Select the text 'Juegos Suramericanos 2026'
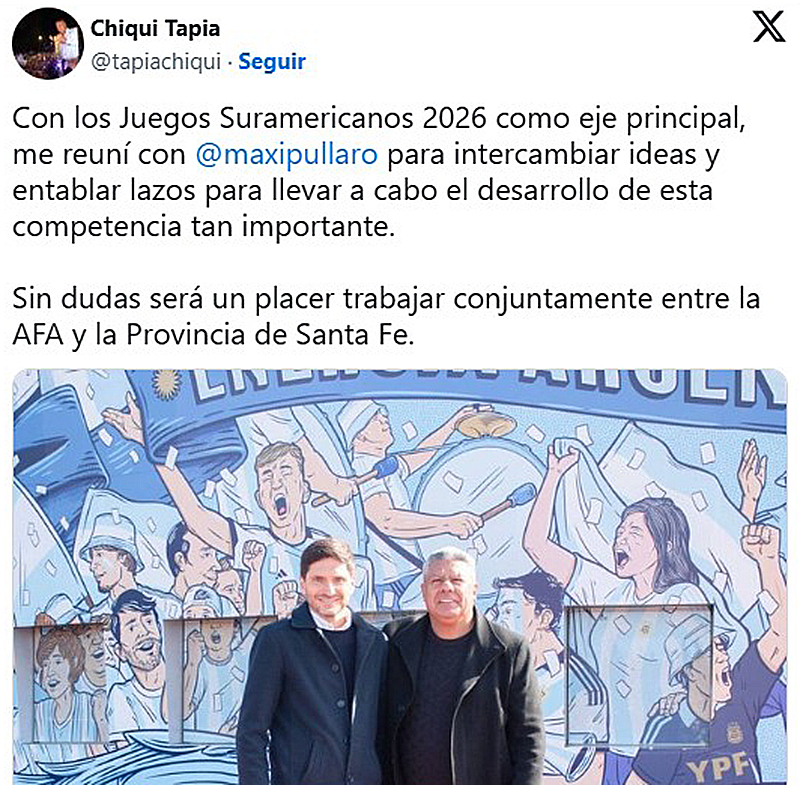The width and height of the screenshot is (800, 785). click(x=303, y=119)
